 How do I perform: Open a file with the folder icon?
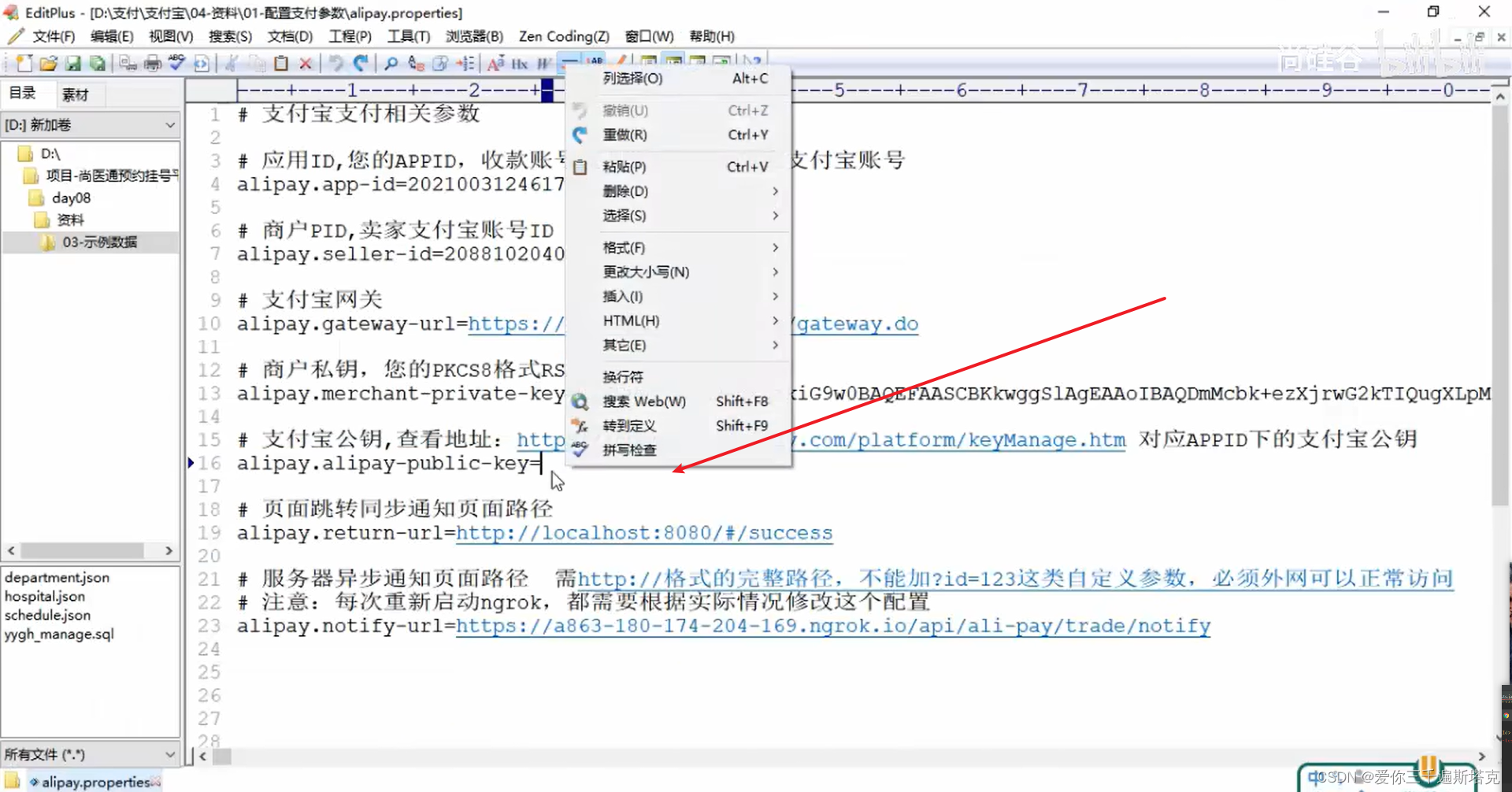tap(48, 63)
